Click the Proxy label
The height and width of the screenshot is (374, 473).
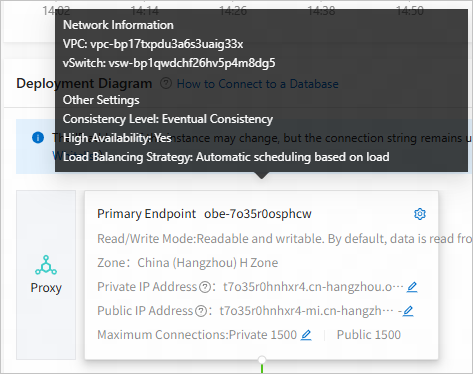(46, 288)
